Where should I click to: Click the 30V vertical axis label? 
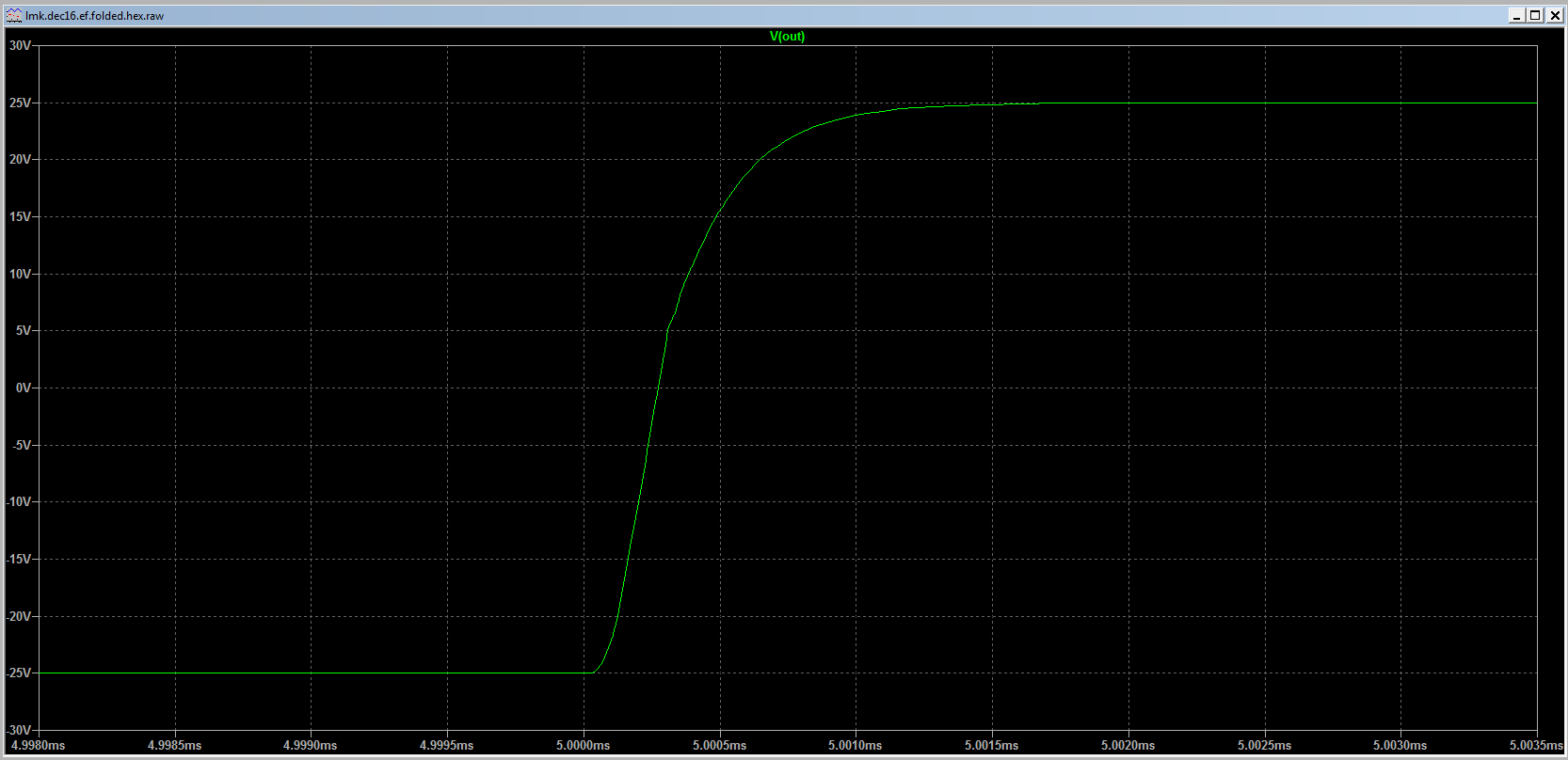(20, 45)
